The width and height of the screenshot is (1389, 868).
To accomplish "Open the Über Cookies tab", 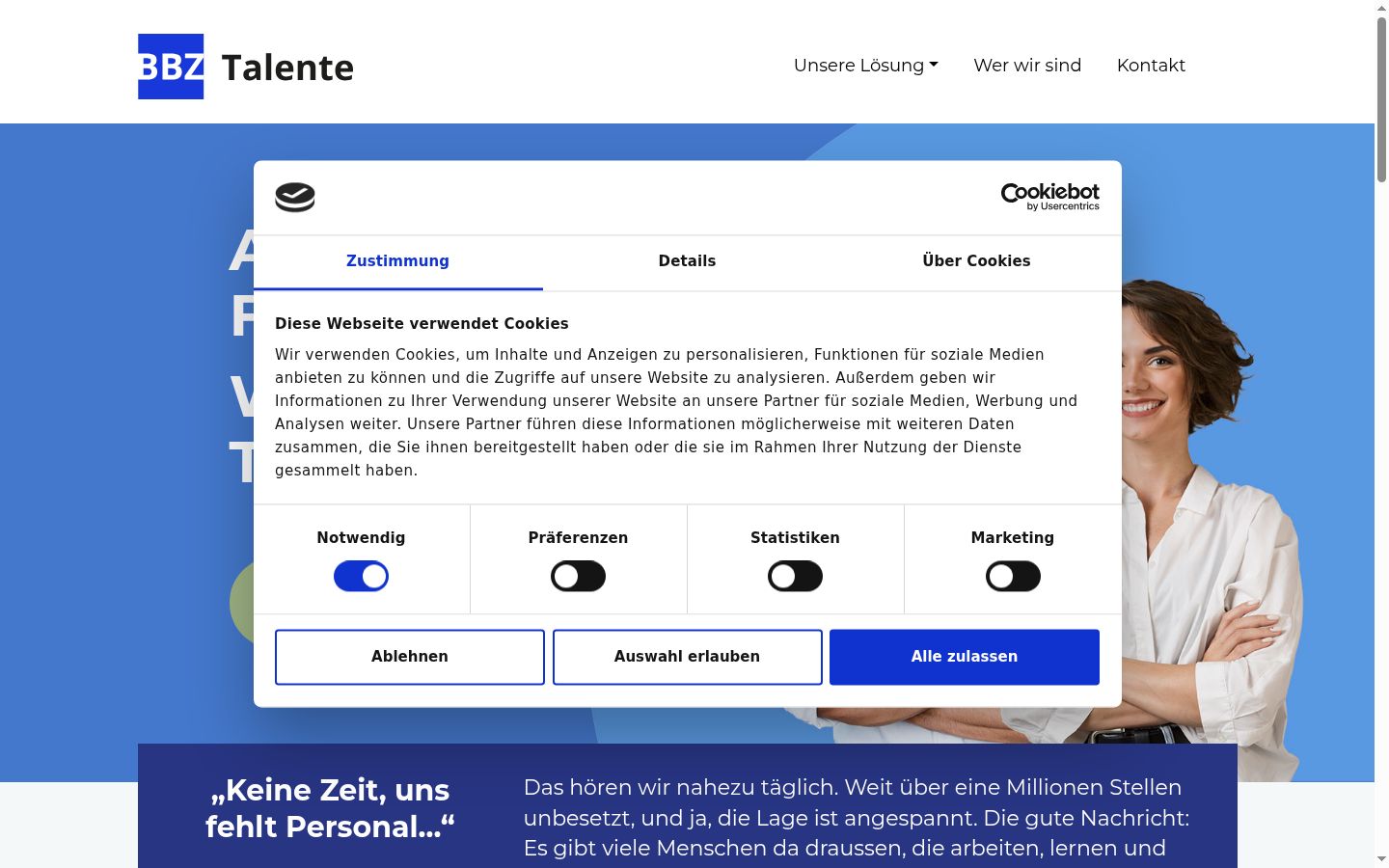I will (x=976, y=261).
